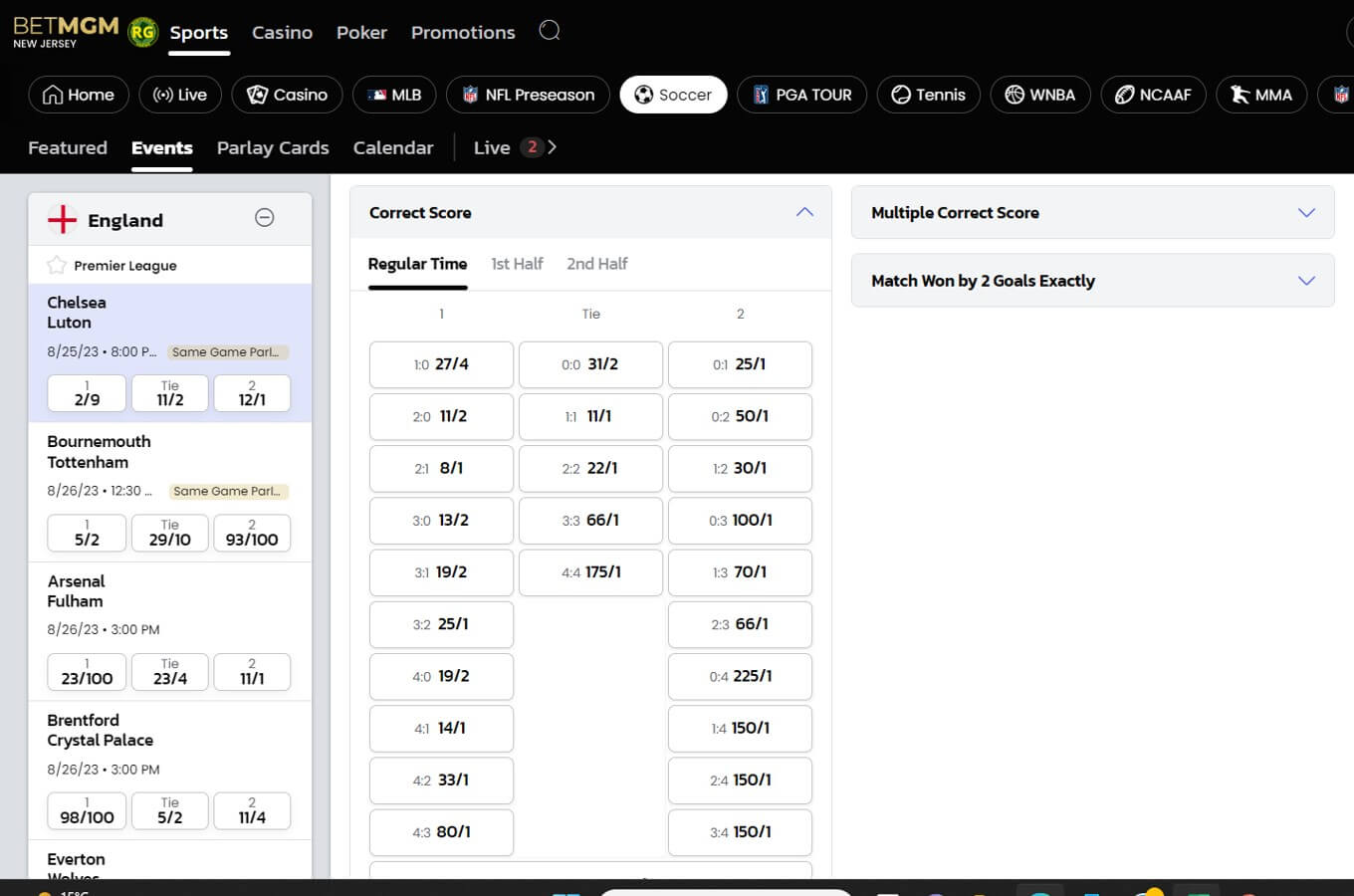
Task: Click the Tennis sport icon
Action: point(902,95)
